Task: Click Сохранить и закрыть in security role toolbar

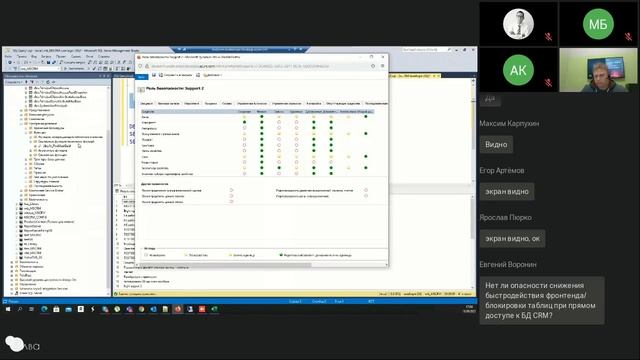Action: click(x=176, y=75)
